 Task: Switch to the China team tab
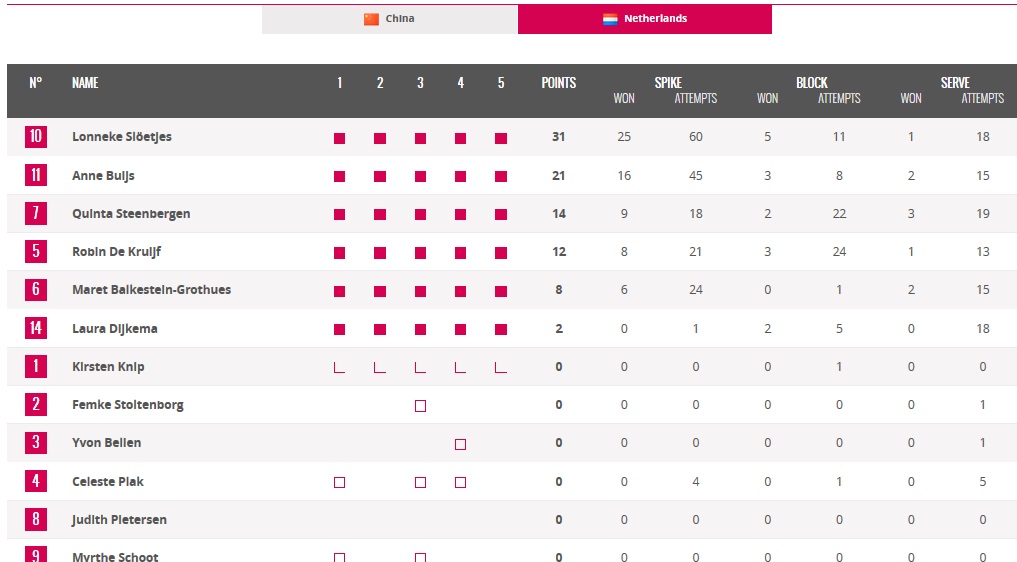click(389, 19)
